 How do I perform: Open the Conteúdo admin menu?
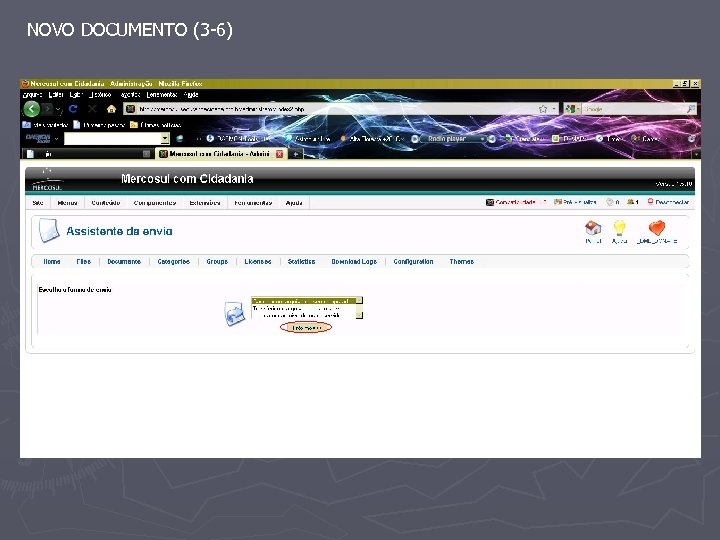coord(106,202)
